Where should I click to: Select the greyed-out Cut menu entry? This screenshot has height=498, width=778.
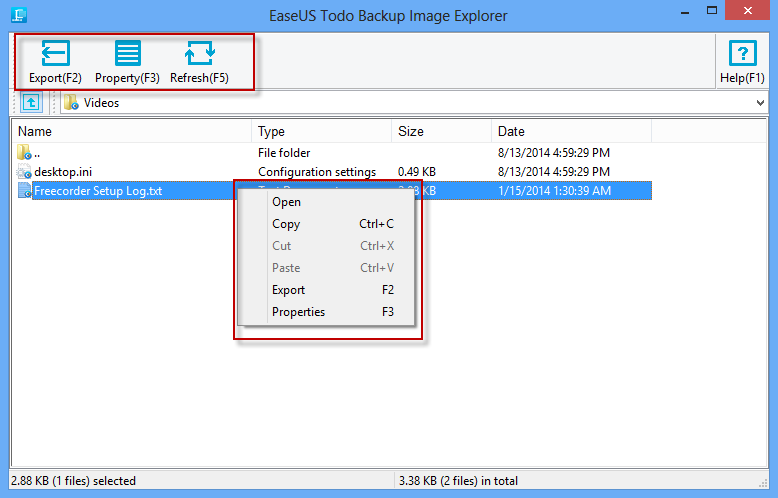pyautogui.click(x=326, y=246)
